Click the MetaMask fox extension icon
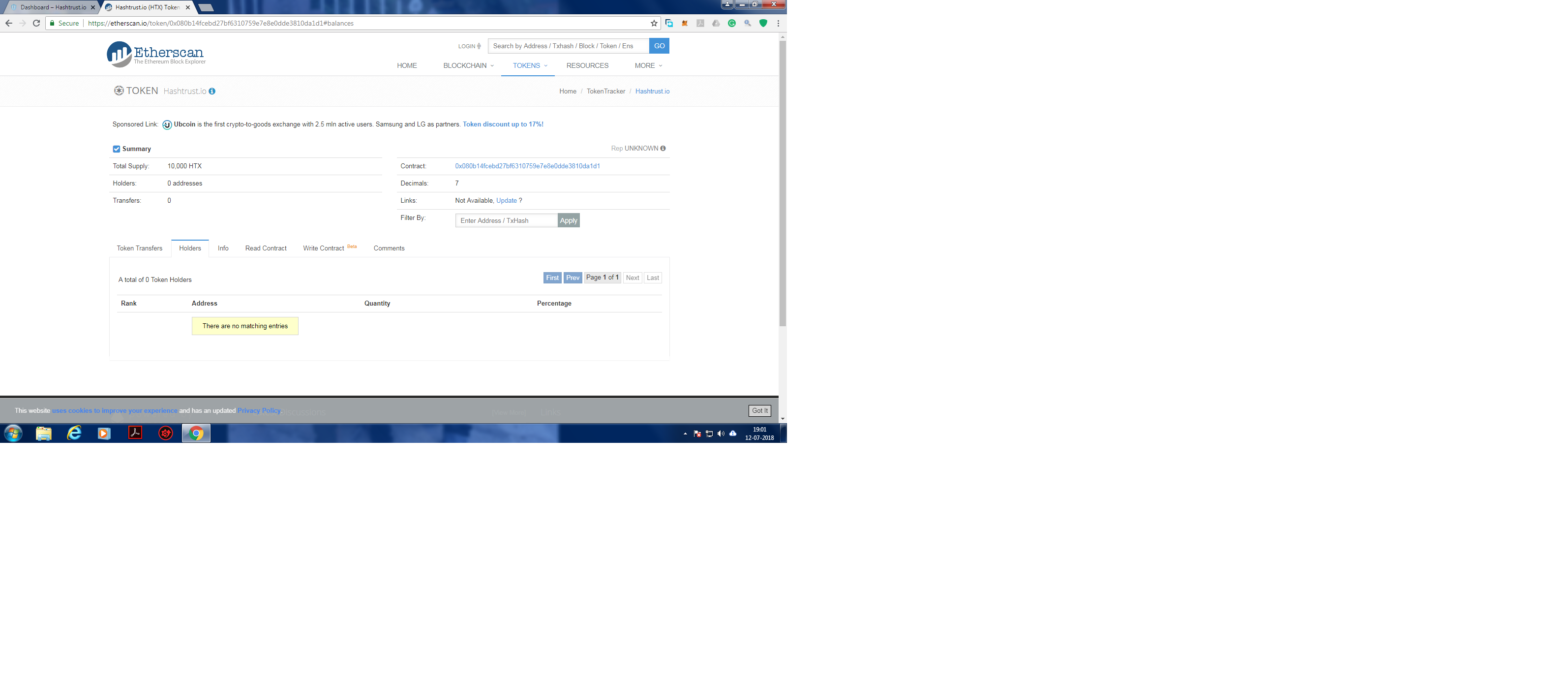Screen dimensions: 1568x682 685,23
